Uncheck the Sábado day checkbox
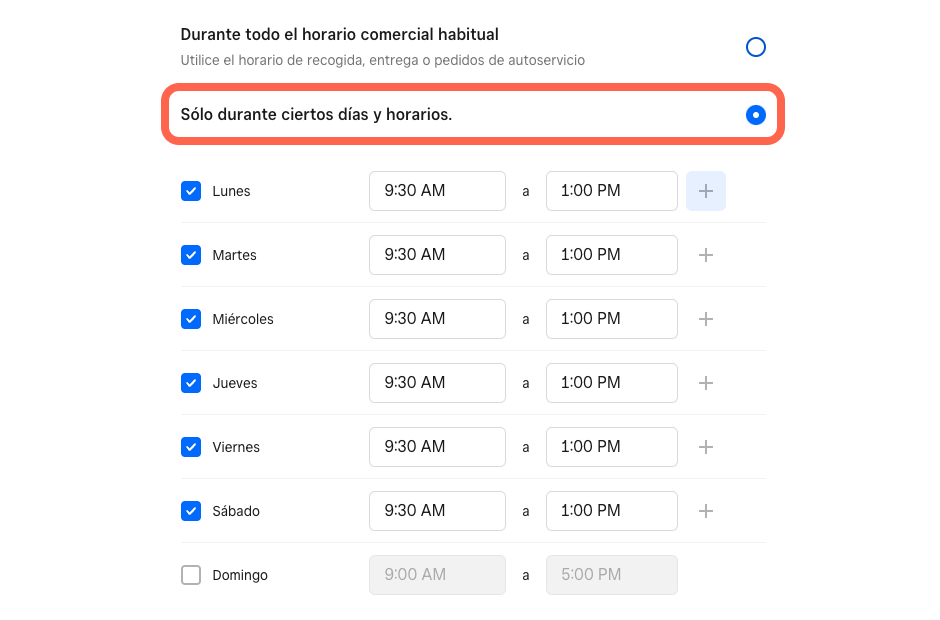This screenshot has height=620, width=940. pos(191,511)
